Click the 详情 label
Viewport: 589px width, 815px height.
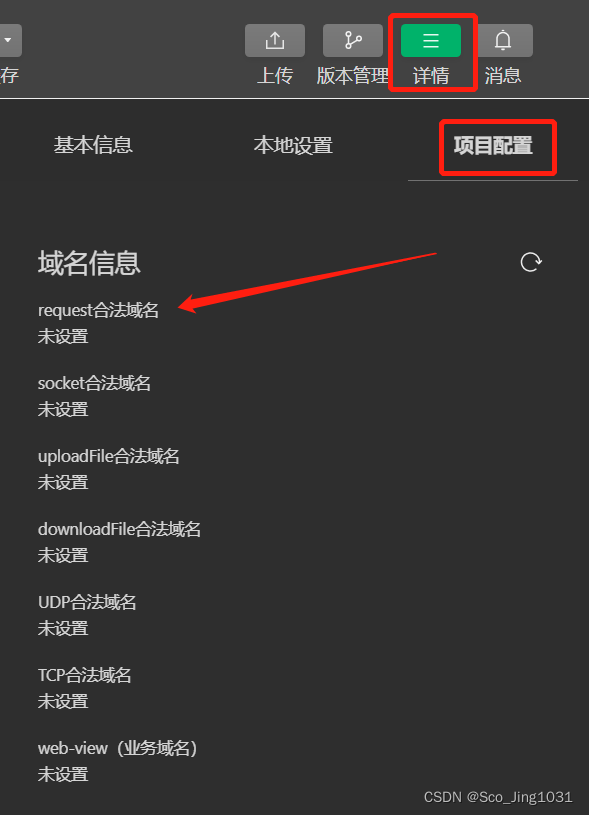click(430, 76)
